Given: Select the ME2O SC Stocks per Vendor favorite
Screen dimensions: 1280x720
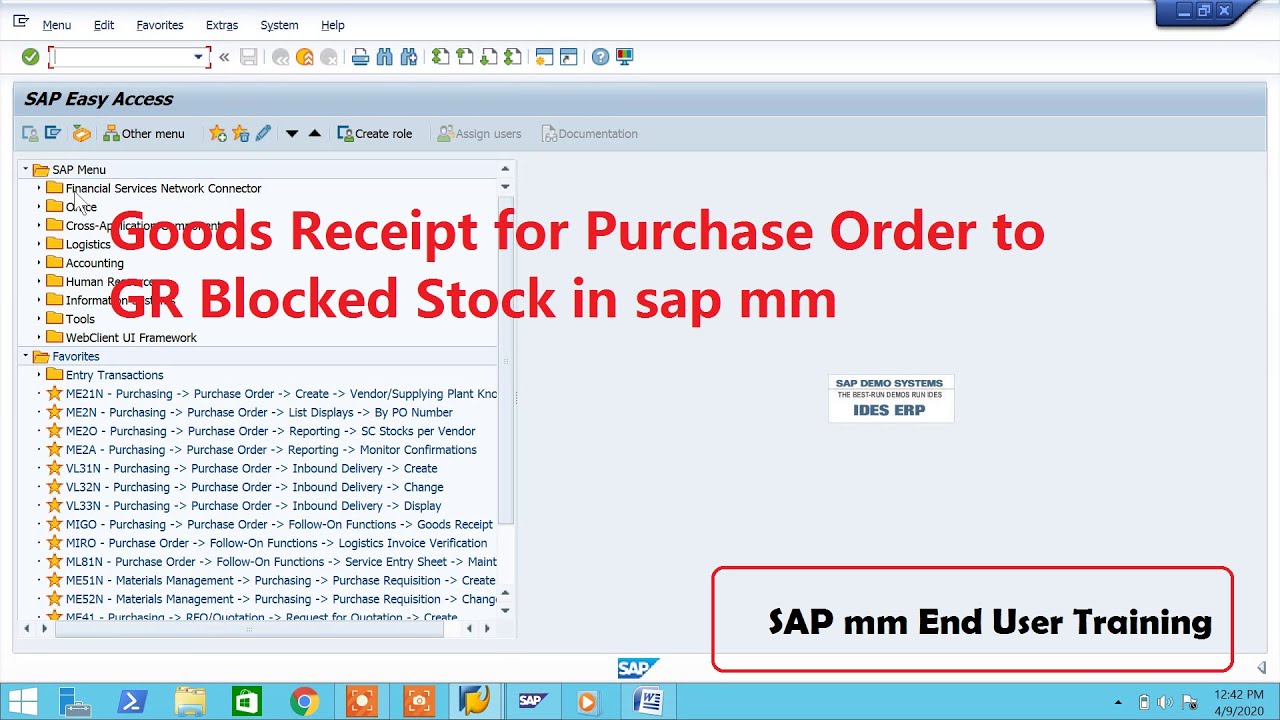Looking at the screenshot, I should (270, 431).
